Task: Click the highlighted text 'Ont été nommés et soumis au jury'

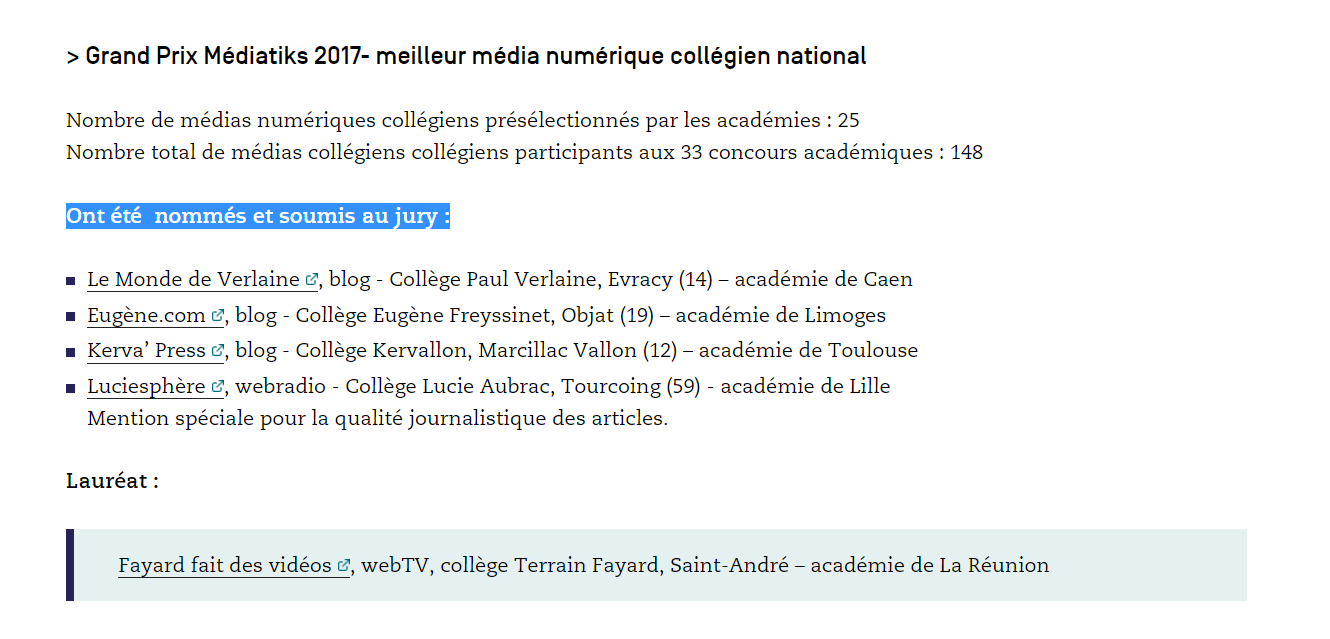Action: pos(257,216)
